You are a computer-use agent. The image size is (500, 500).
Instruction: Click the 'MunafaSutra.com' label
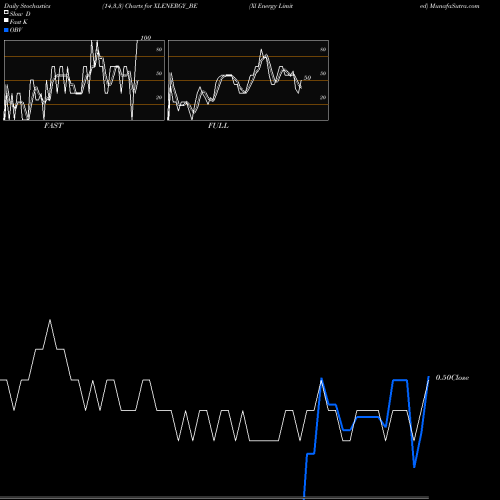click(455, 6)
